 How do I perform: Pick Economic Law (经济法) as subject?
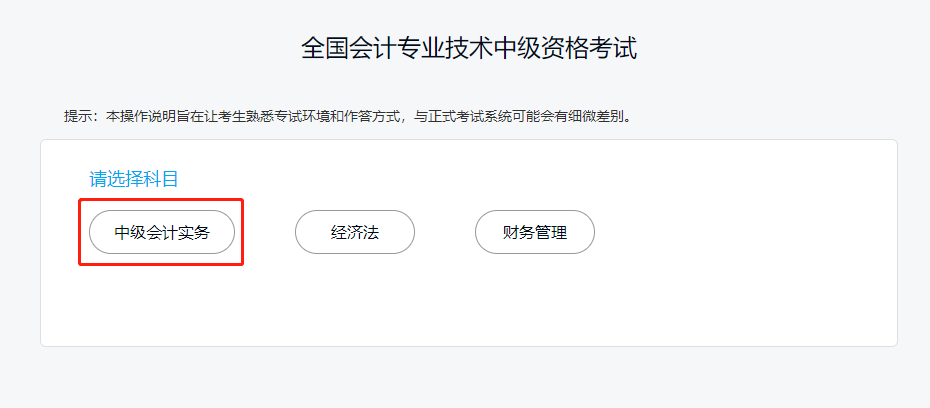(355, 232)
